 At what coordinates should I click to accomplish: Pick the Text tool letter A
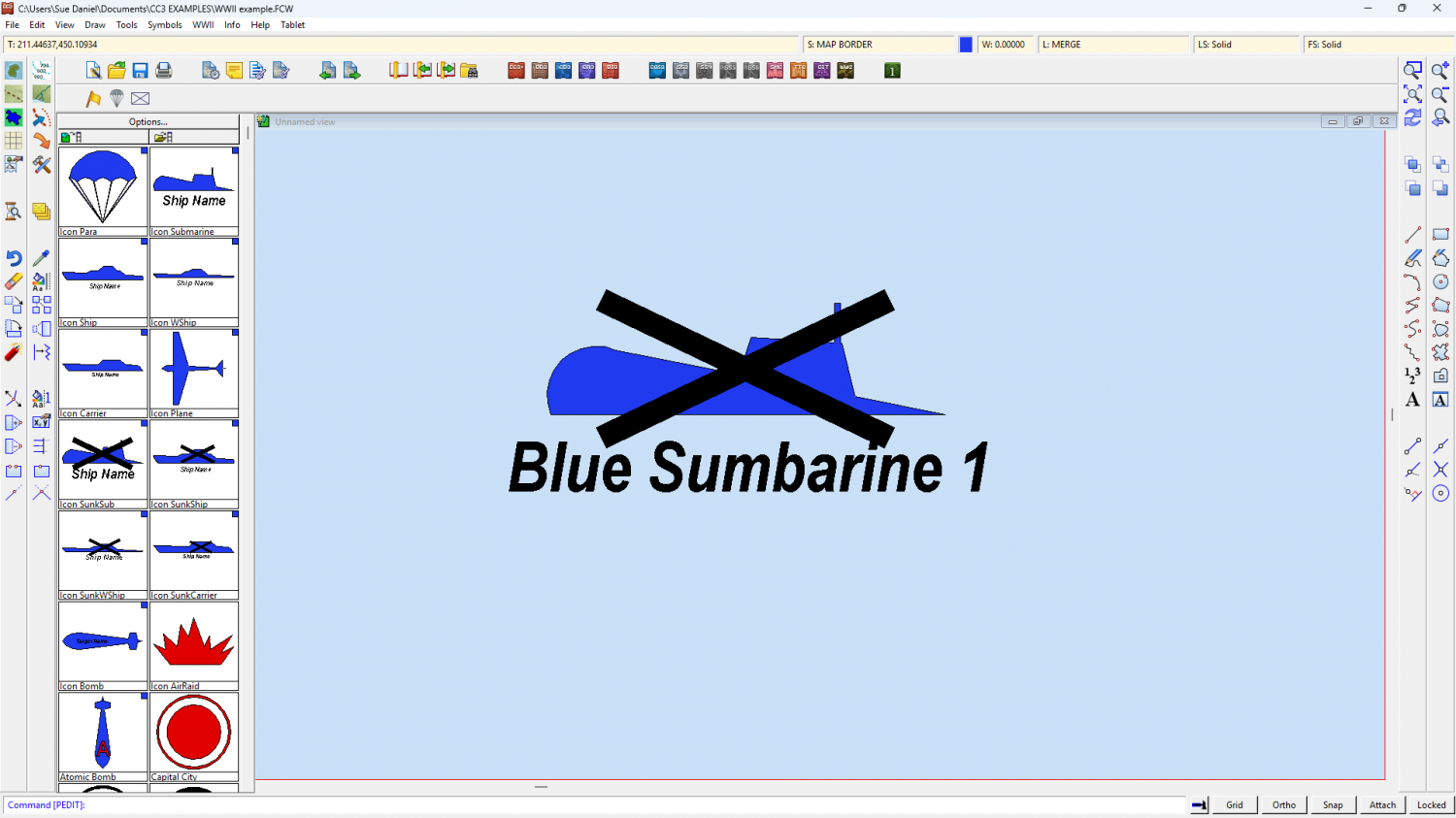click(1412, 400)
